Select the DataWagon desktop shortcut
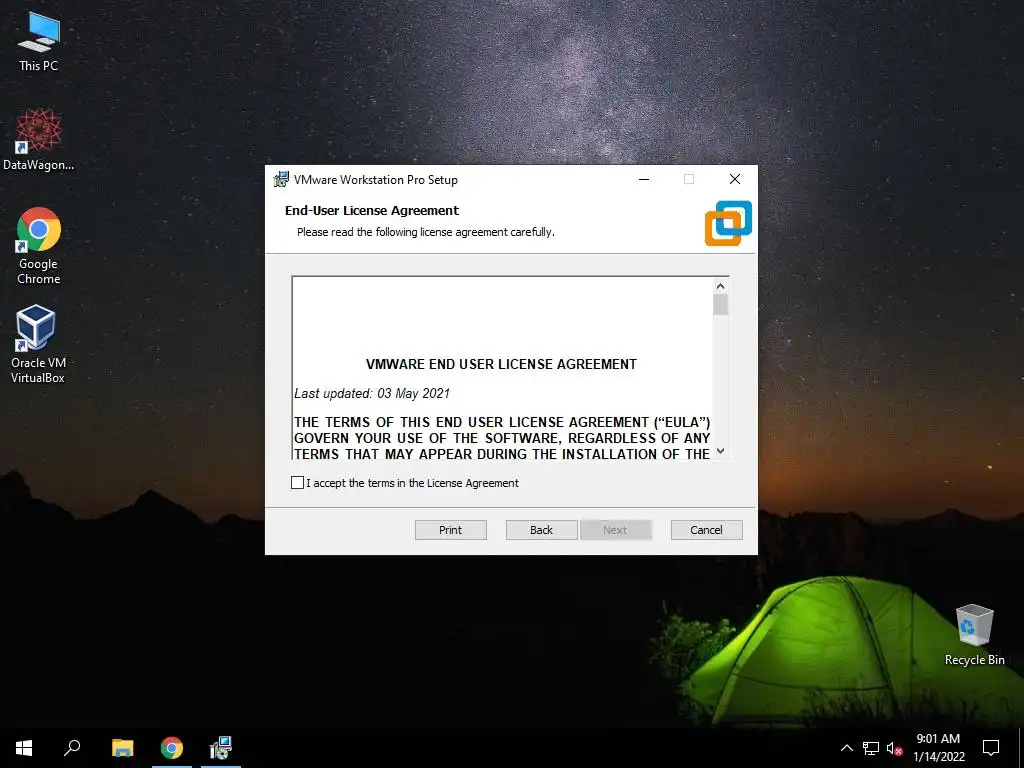This screenshot has width=1024, height=768. 39,140
